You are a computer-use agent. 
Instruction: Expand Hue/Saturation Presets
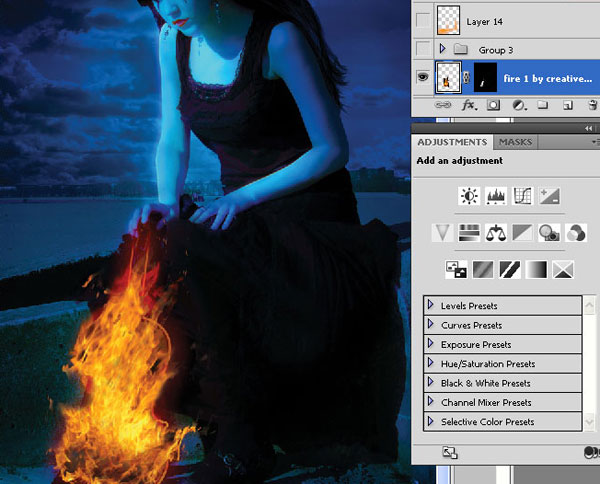(431, 362)
